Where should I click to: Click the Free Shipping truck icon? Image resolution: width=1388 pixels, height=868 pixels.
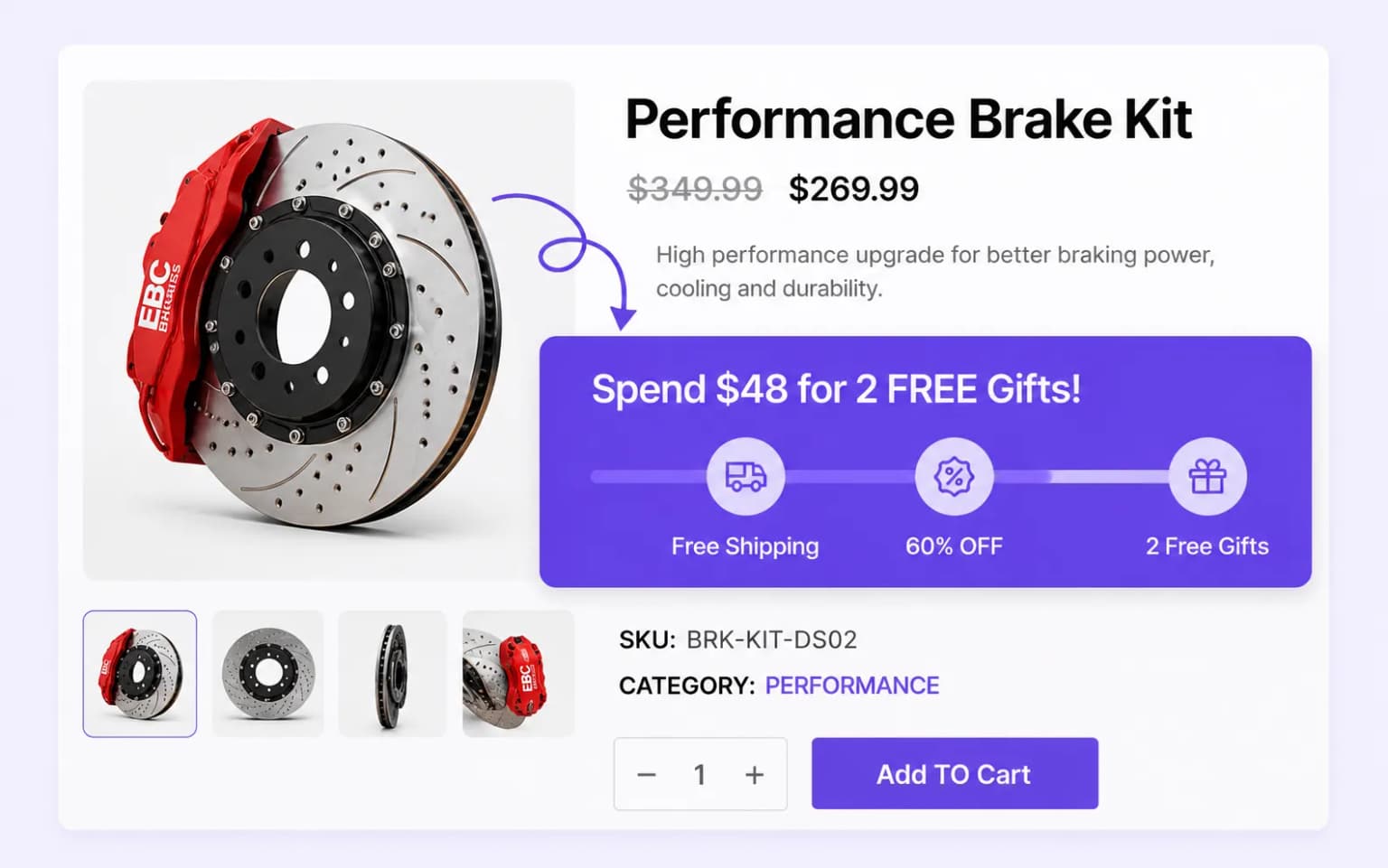coord(746,476)
